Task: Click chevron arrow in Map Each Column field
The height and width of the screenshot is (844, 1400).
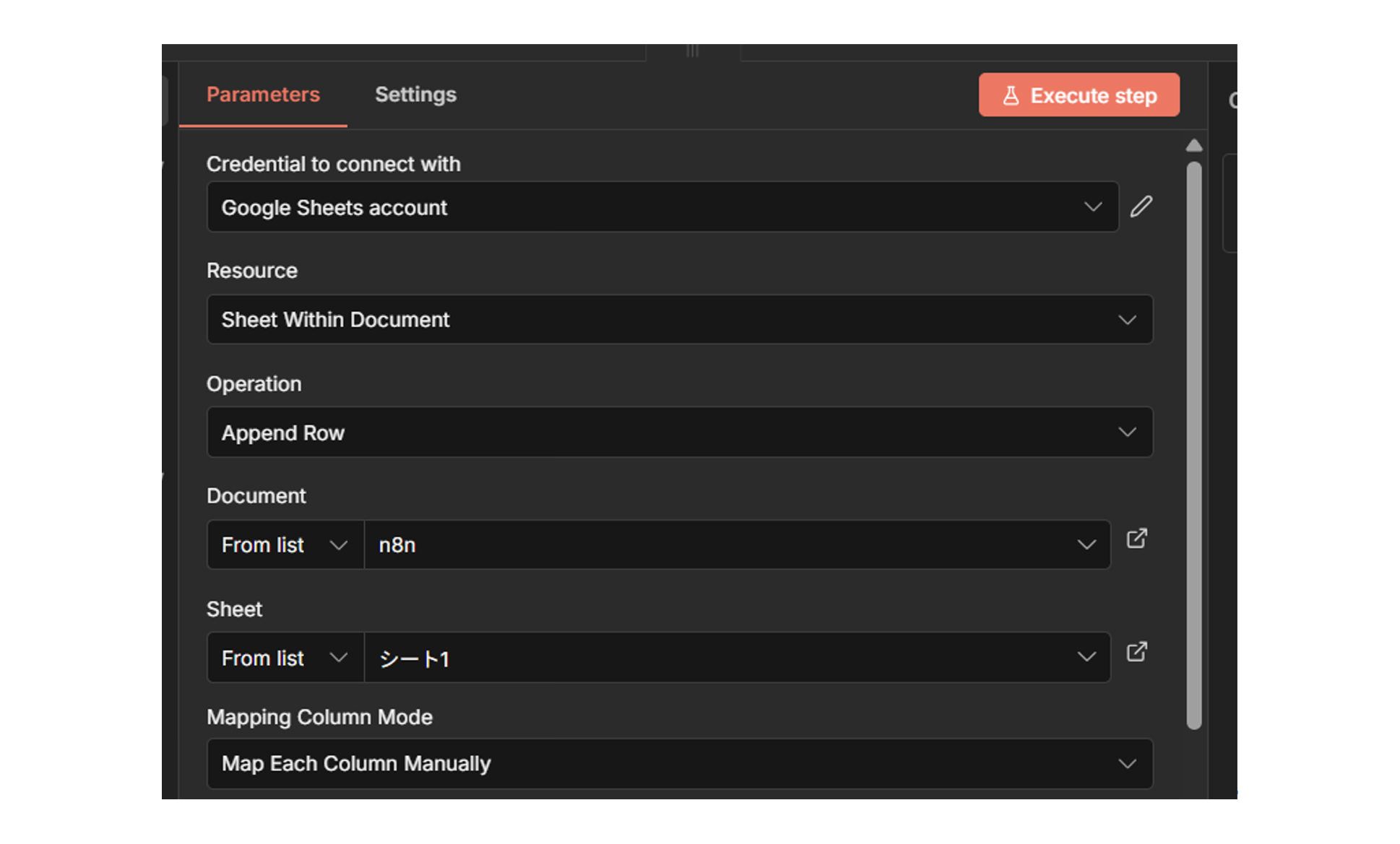Action: click(1127, 764)
